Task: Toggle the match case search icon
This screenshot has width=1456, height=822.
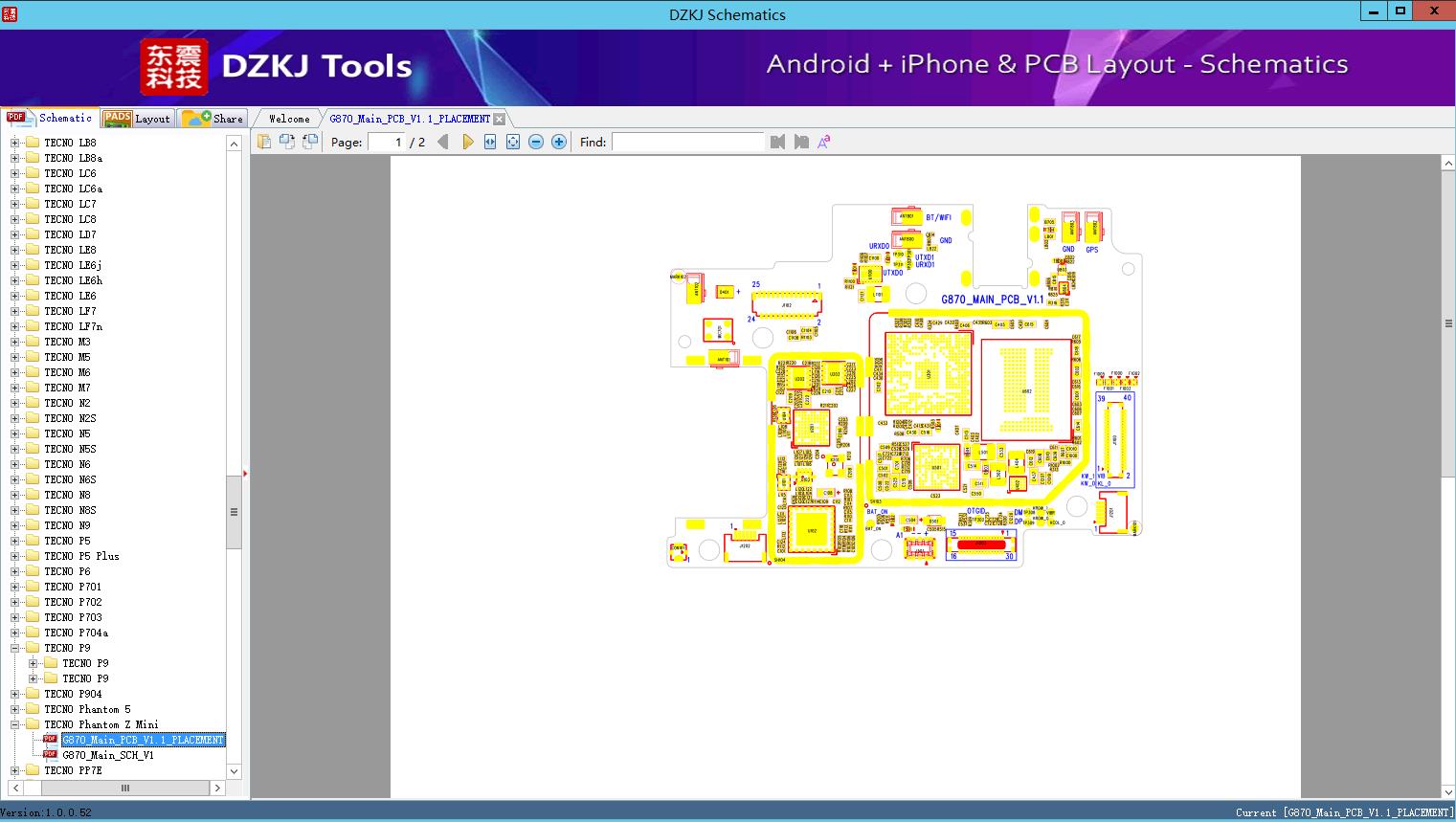Action: coord(824,142)
